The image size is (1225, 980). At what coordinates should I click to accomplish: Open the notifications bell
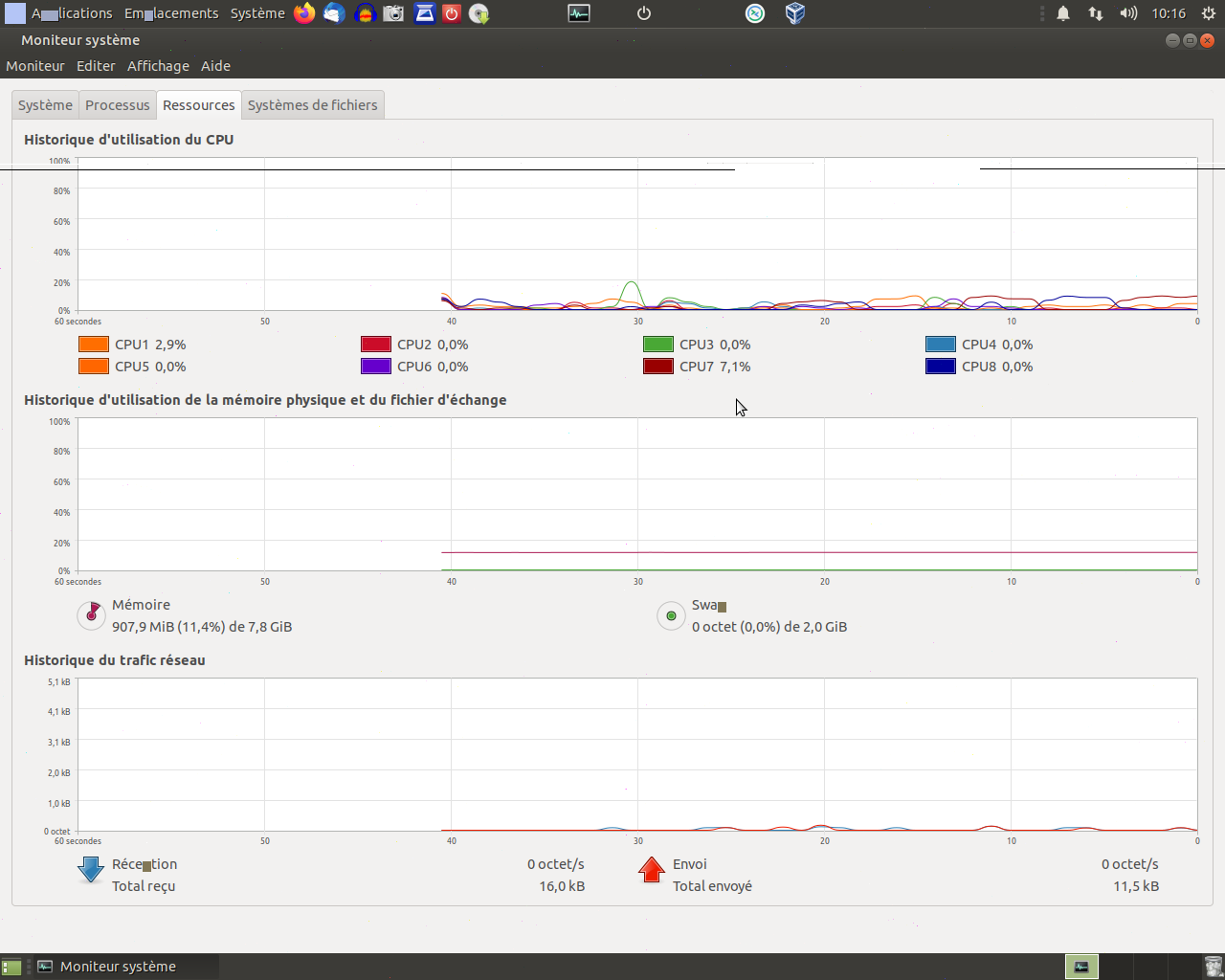tap(1063, 13)
